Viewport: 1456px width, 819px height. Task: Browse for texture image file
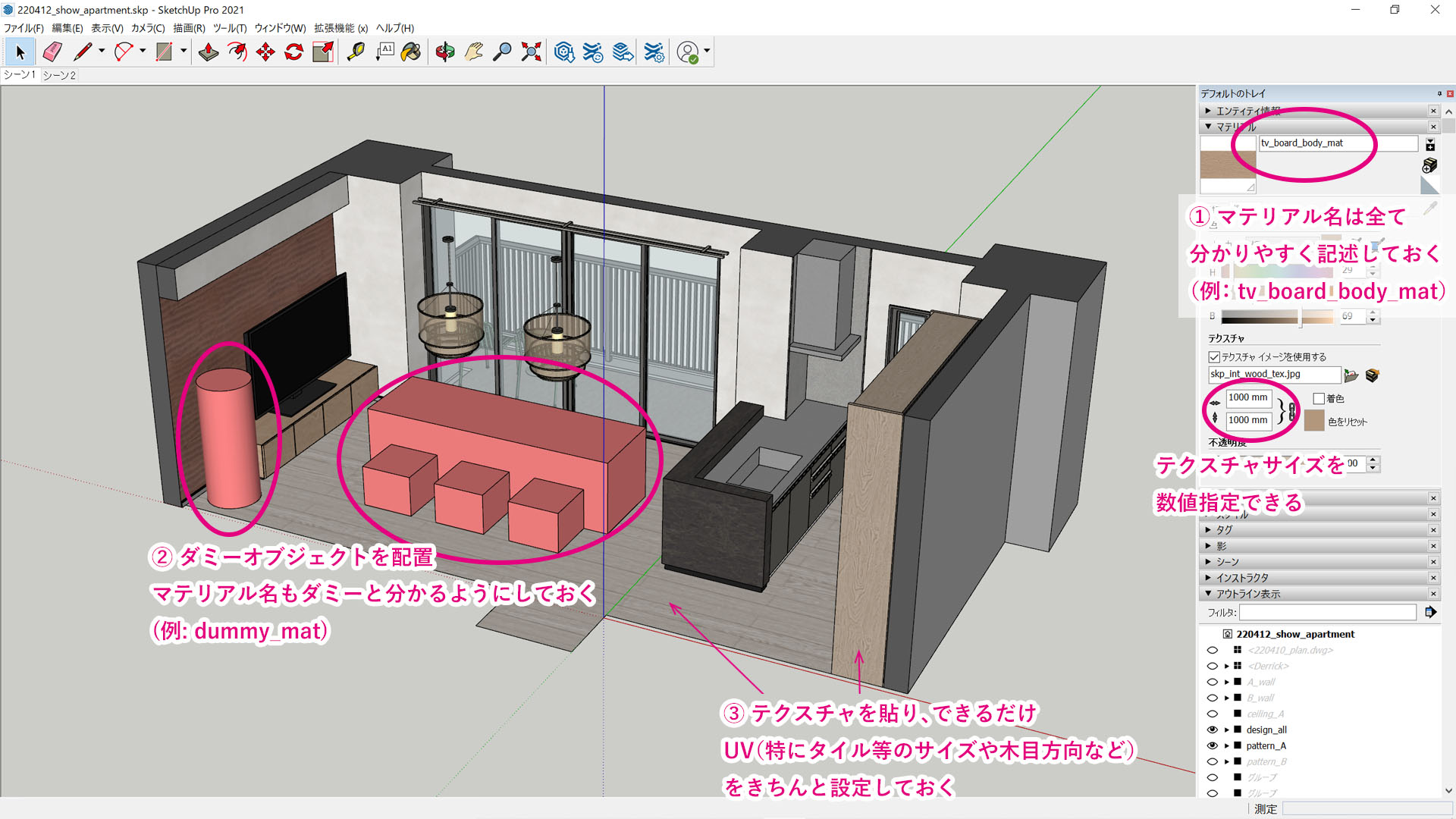[1351, 375]
